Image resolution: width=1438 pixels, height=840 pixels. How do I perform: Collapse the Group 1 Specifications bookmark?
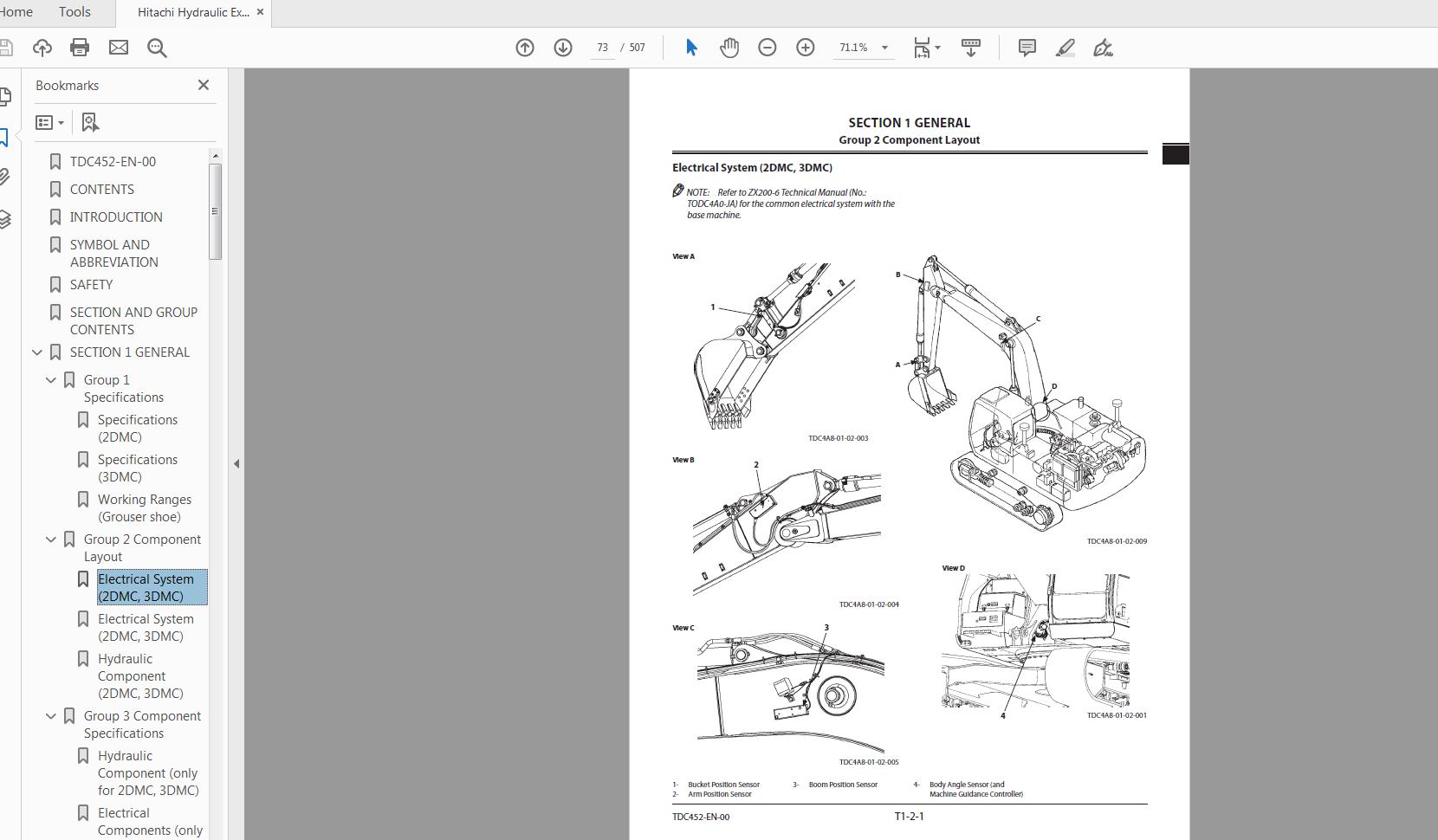pyautogui.click(x=49, y=379)
